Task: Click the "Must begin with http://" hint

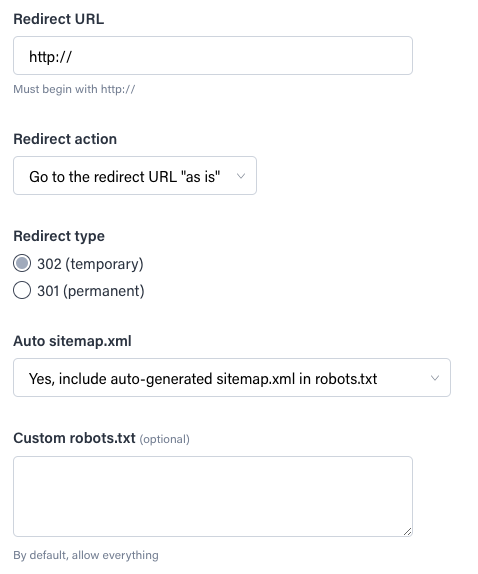Action: [x=74, y=89]
